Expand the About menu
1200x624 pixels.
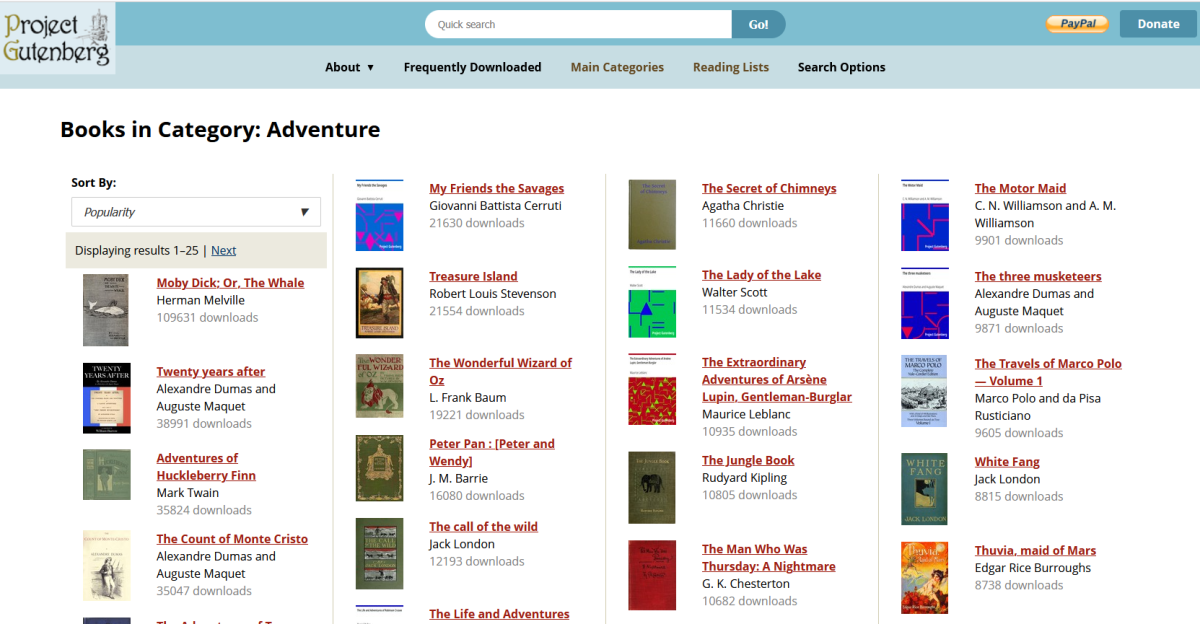pyautogui.click(x=349, y=67)
